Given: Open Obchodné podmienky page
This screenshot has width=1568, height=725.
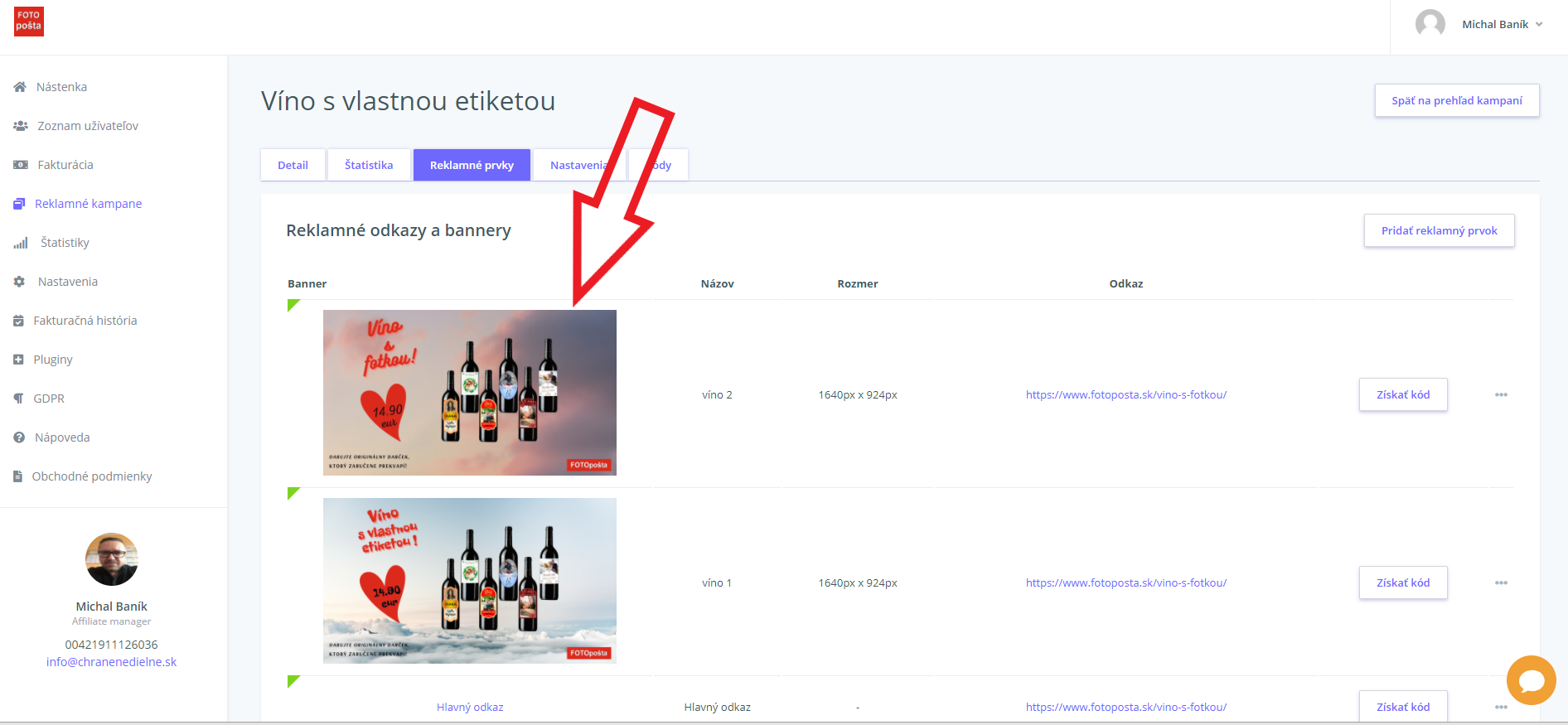Looking at the screenshot, I should pyautogui.click(x=92, y=476).
